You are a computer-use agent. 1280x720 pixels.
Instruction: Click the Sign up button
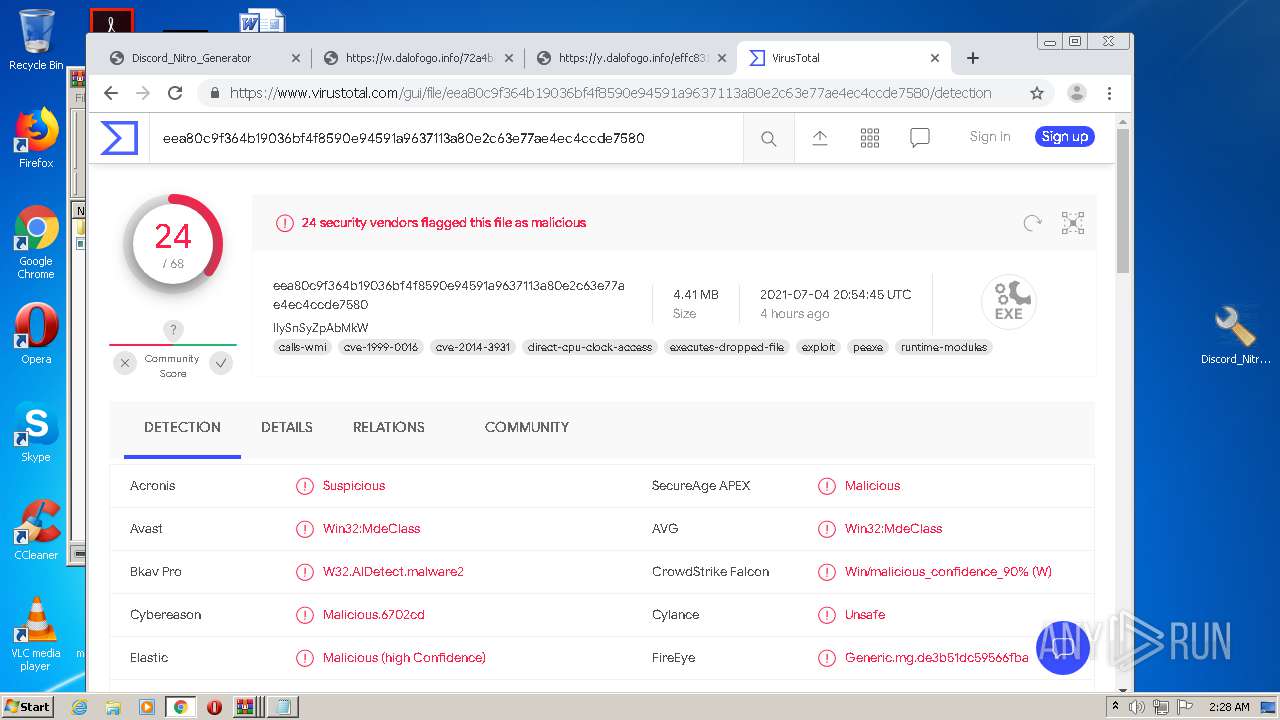point(1065,137)
